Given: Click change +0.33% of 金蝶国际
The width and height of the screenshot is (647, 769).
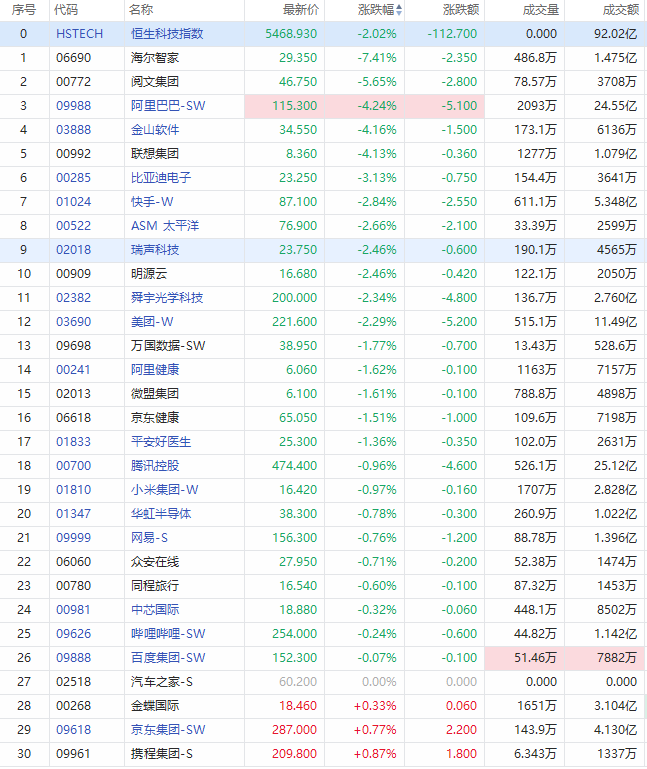Looking at the screenshot, I should tap(375, 707).
